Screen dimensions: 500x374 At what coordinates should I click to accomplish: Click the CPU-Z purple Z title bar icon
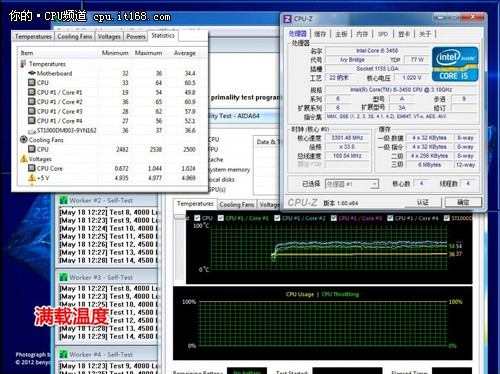pyautogui.click(x=287, y=19)
